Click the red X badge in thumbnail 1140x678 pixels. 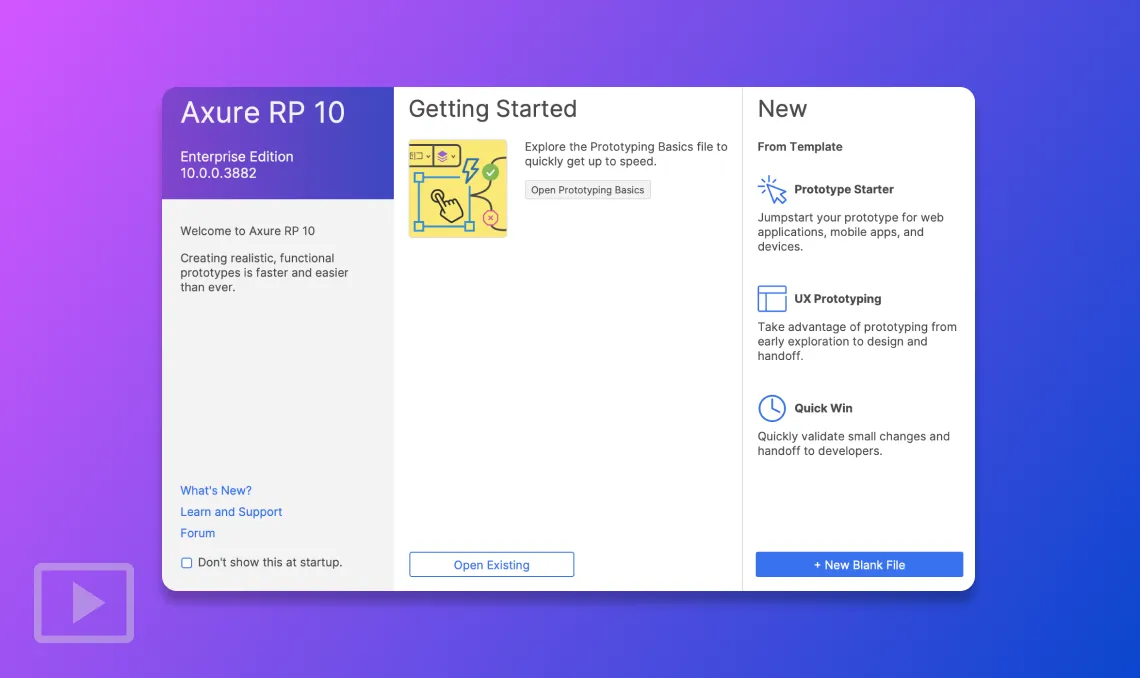(490, 217)
